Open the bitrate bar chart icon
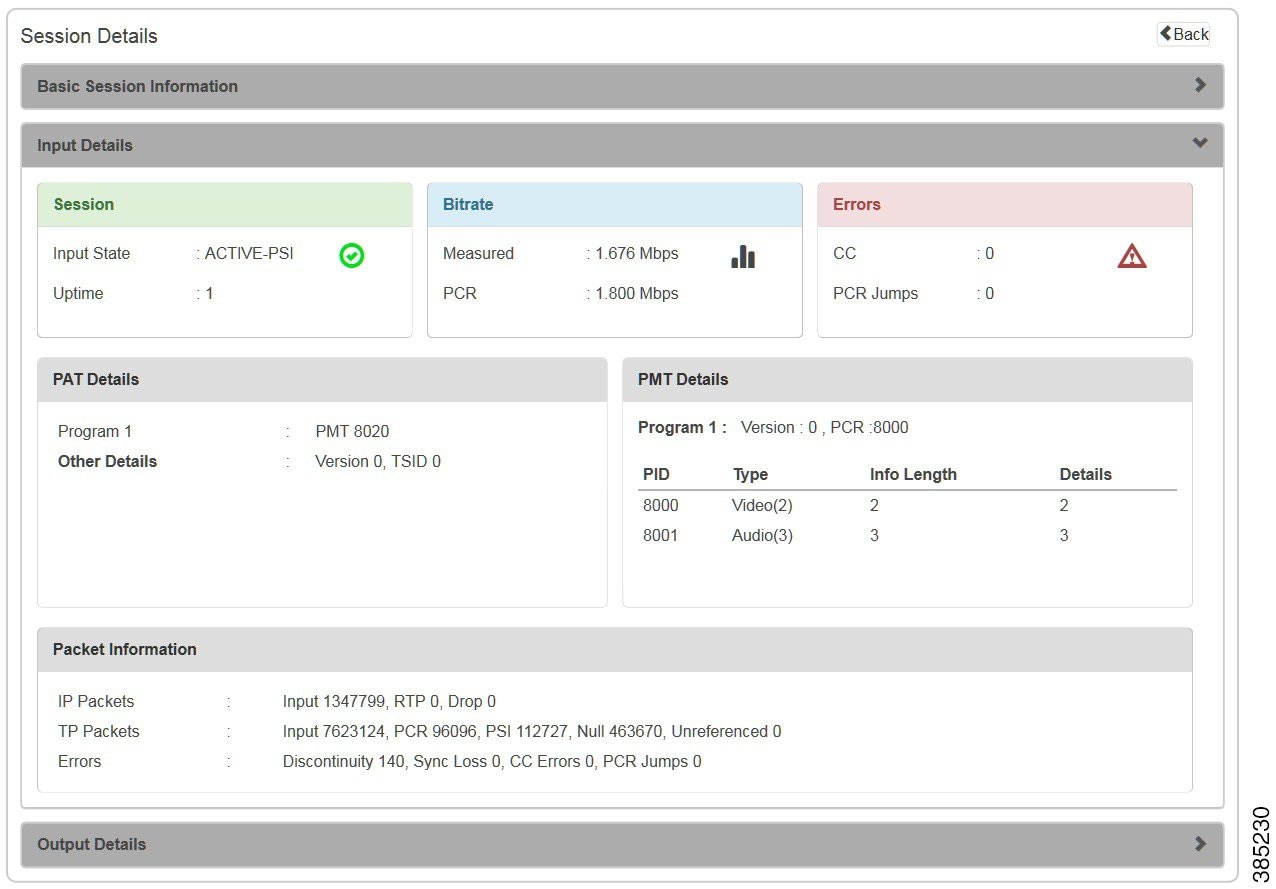Screen dimensions: 1276x889 (x=743, y=257)
